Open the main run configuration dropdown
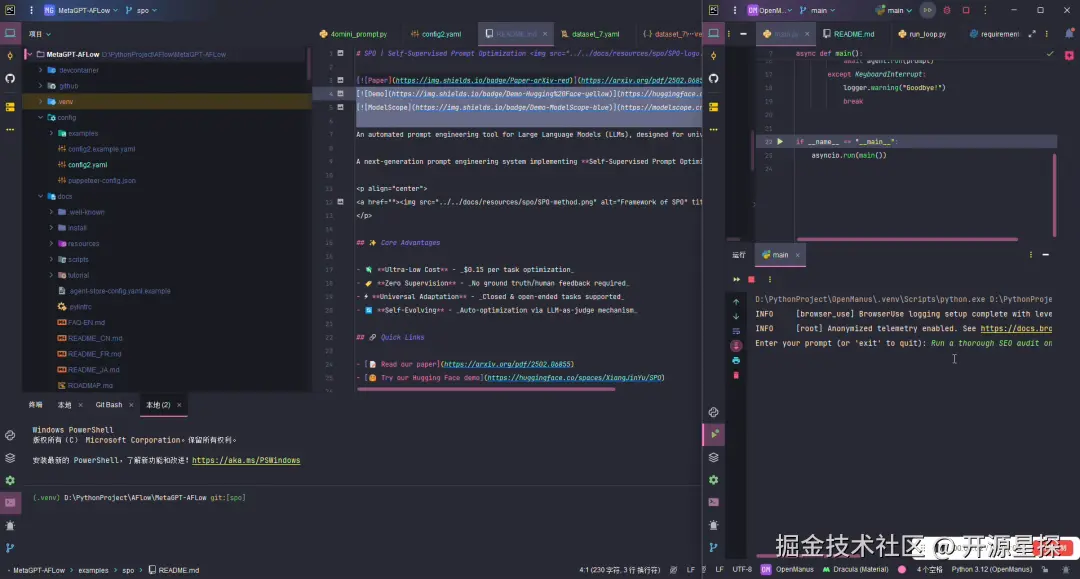Viewport: 1080px width, 579px height. point(893,10)
